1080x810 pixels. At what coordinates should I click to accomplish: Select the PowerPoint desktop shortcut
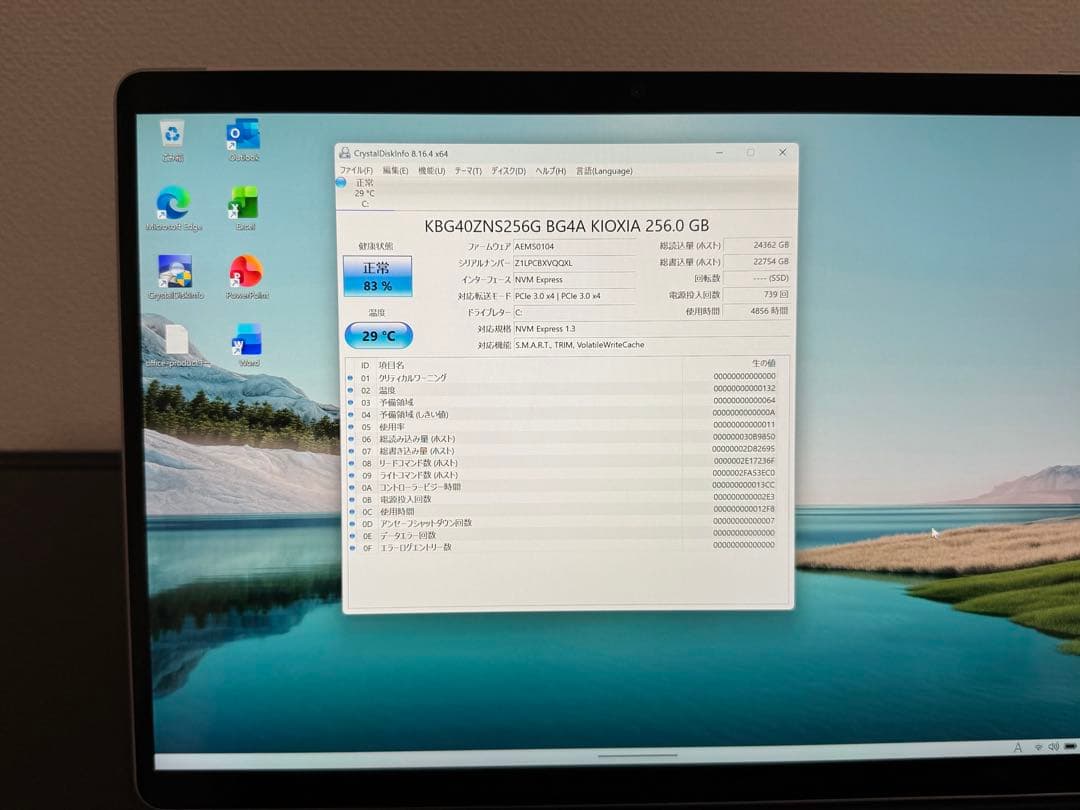[246, 278]
